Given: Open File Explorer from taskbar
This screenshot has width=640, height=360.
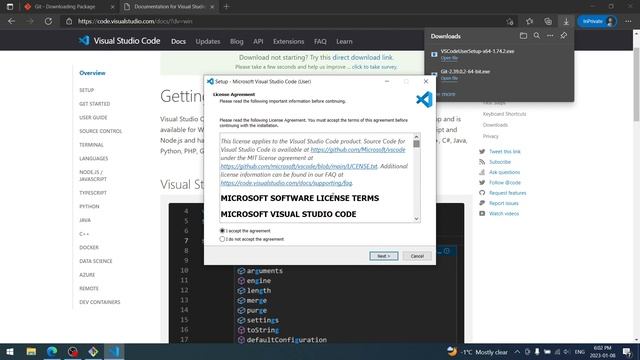Looking at the screenshot, I should point(31,351).
